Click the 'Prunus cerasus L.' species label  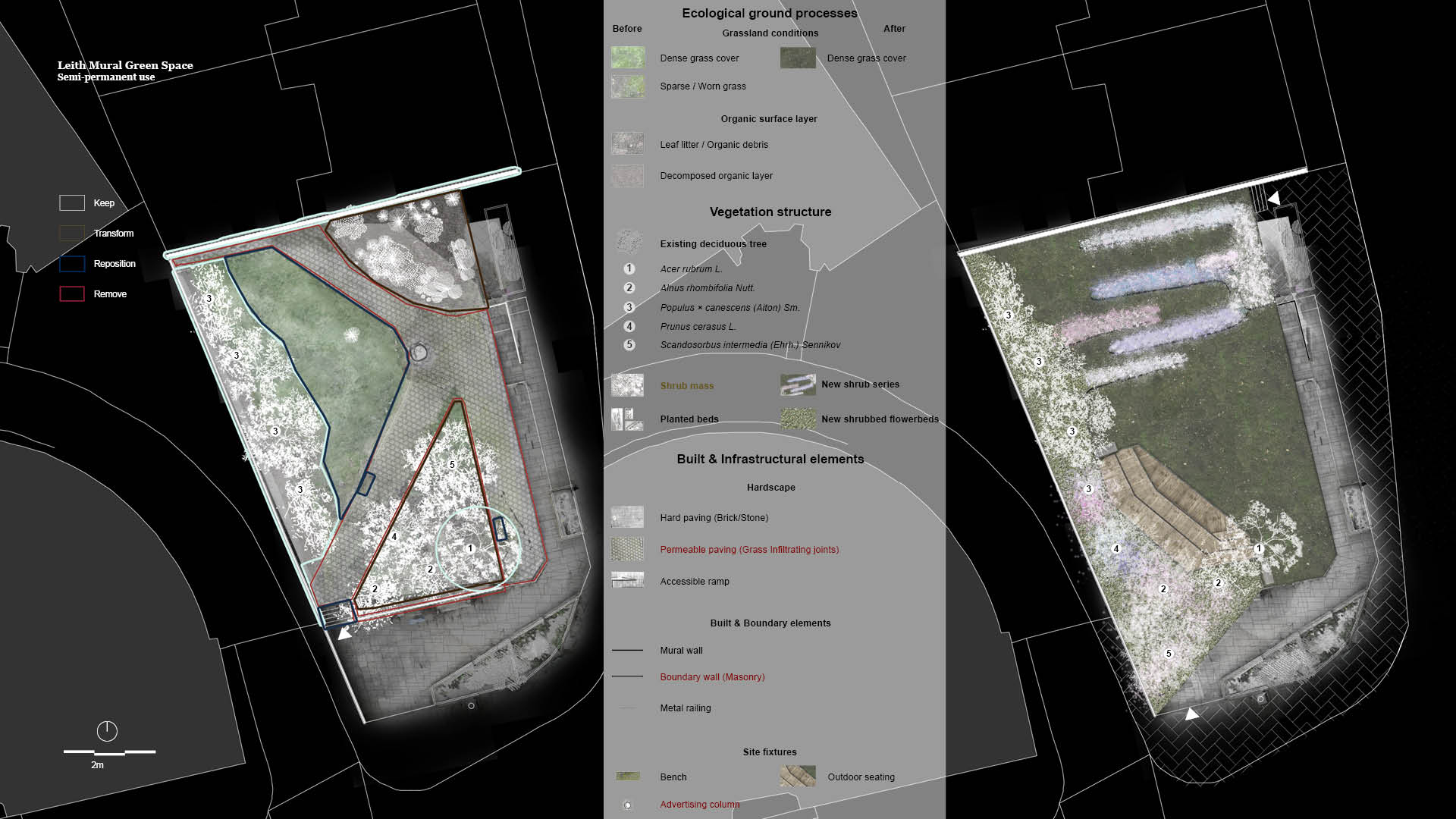pos(698,327)
